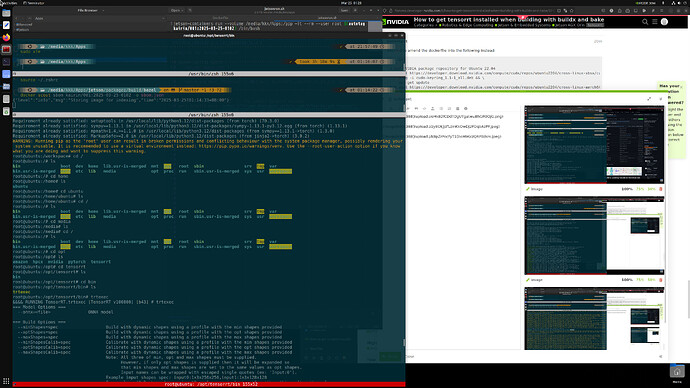Open the forum hamburger menu icon
This screenshot has width=690, height=388.
655,22
